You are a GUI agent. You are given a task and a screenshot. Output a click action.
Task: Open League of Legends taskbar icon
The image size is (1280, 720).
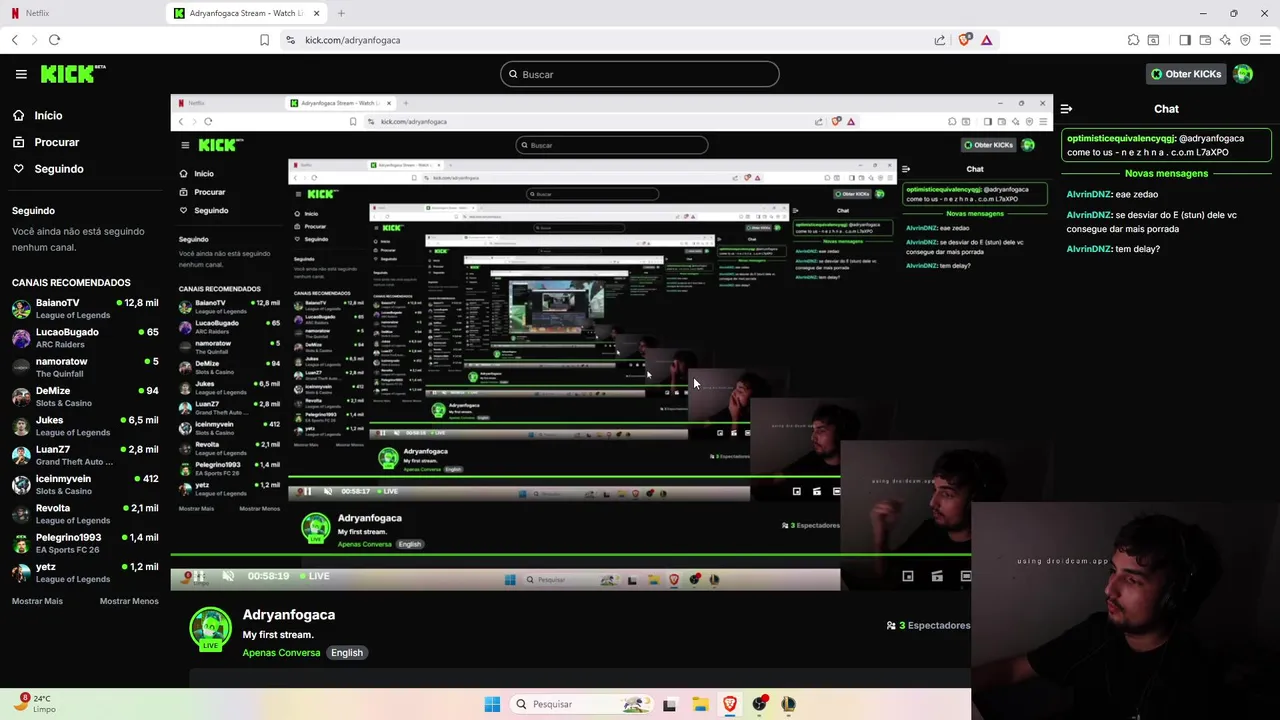[x=788, y=704]
